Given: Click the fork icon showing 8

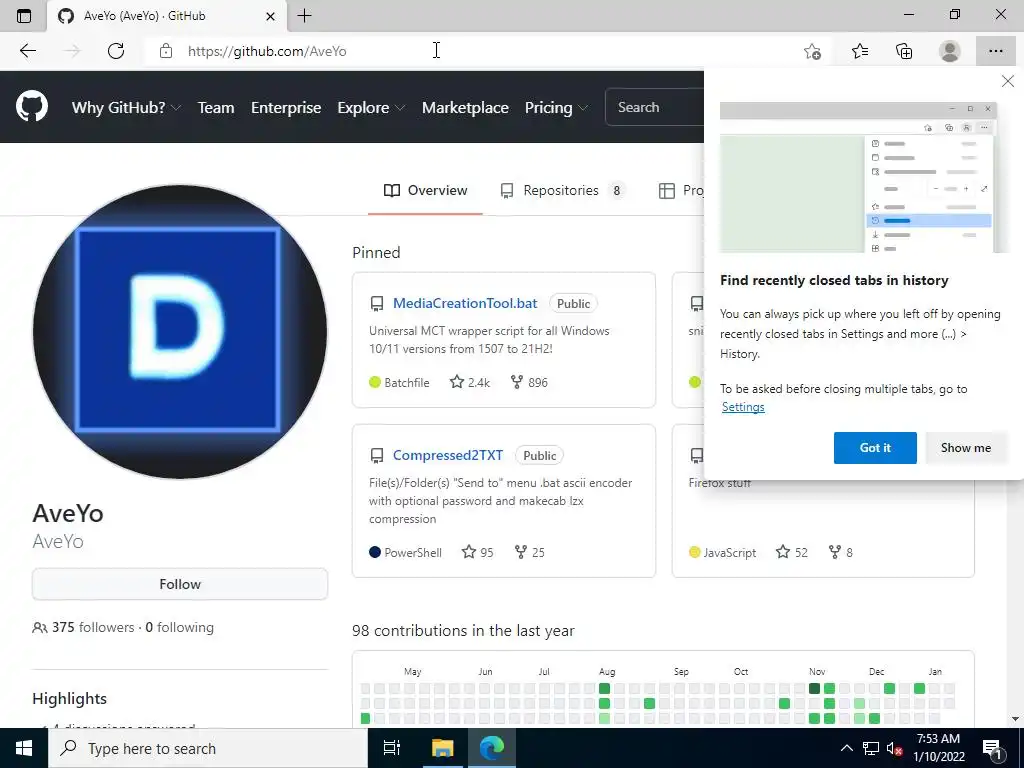Looking at the screenshot, I should (x=835, y=552).
